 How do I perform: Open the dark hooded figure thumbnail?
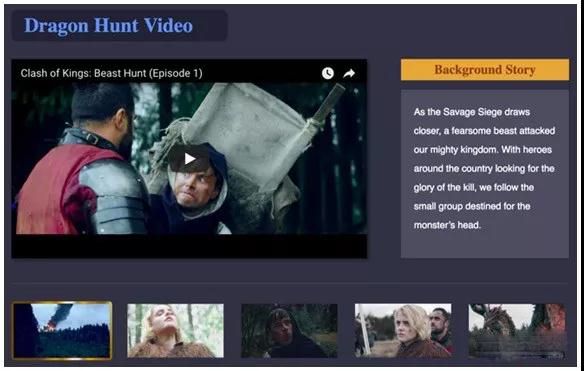pyautogui.click(x=289, y=331)
